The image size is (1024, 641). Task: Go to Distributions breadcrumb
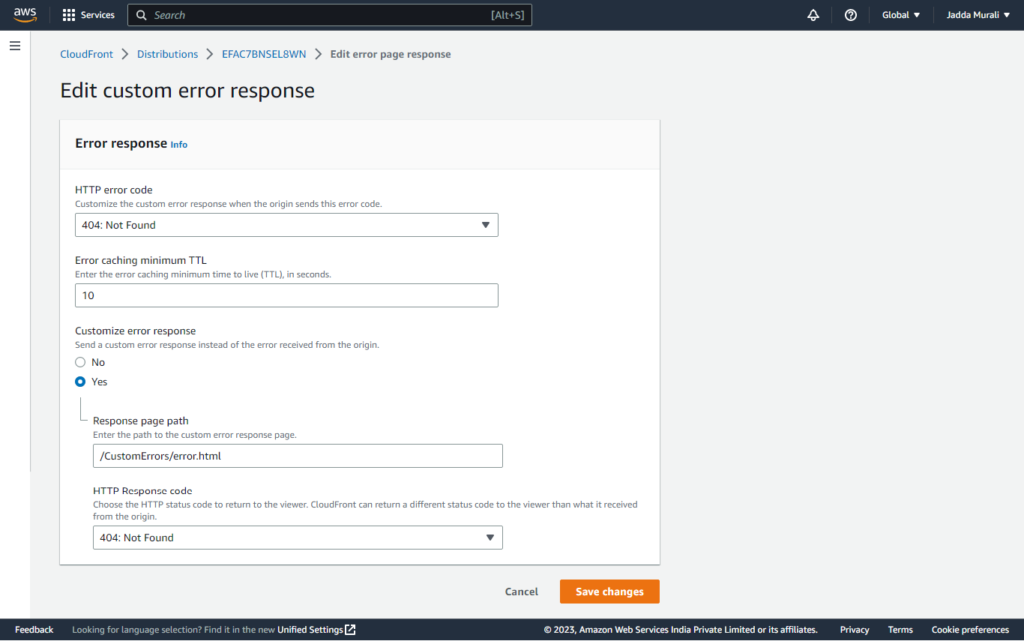tap(167, 54)
